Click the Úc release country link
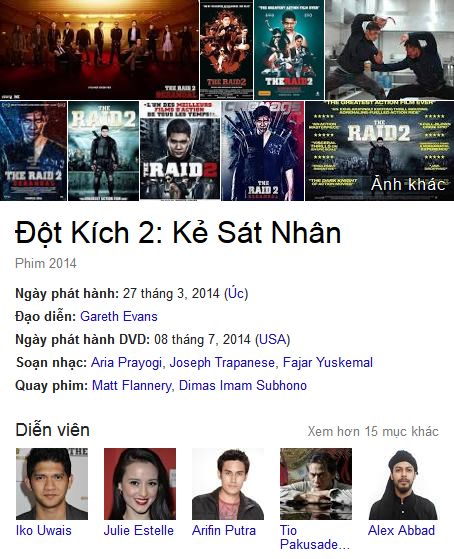This screenshot has height=559, width=454. click(236, 293)
